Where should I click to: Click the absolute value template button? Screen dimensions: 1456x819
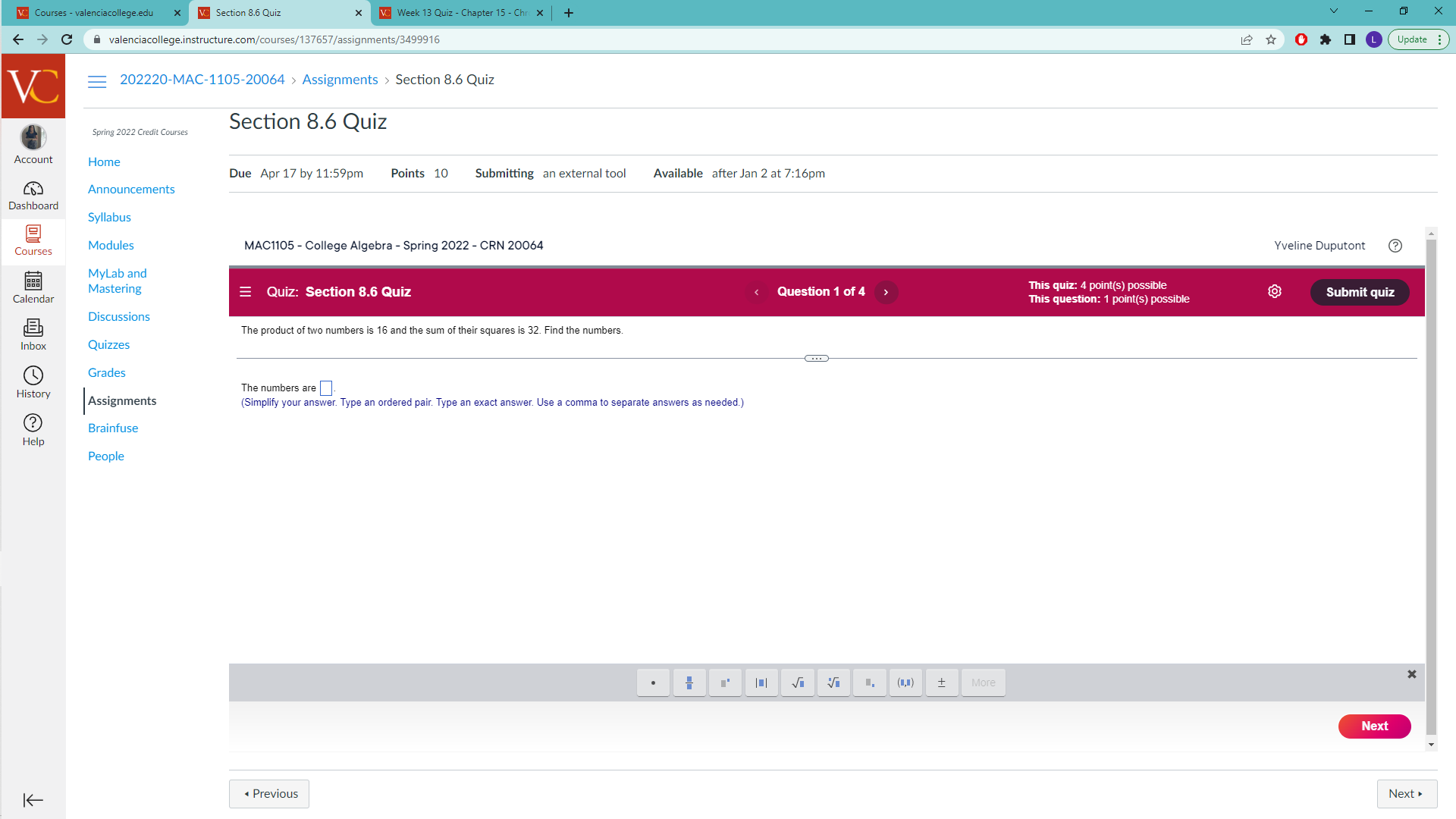point(761,682)
